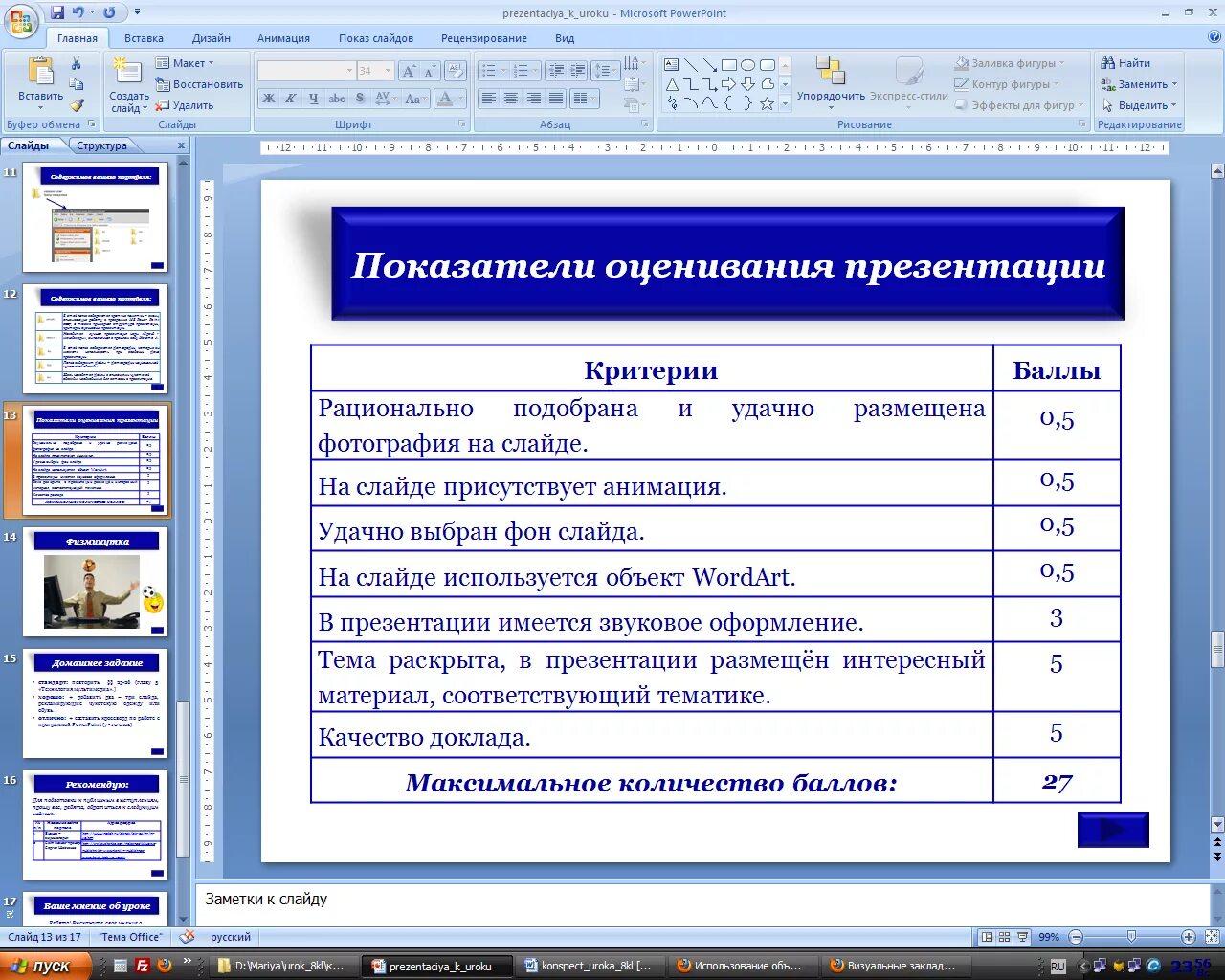Image resolution: width=1225 pixels, height=980 pixels.
Task: Click the blue forward action button on slide
Action: pyautogui.click(x=1113, y=830)
